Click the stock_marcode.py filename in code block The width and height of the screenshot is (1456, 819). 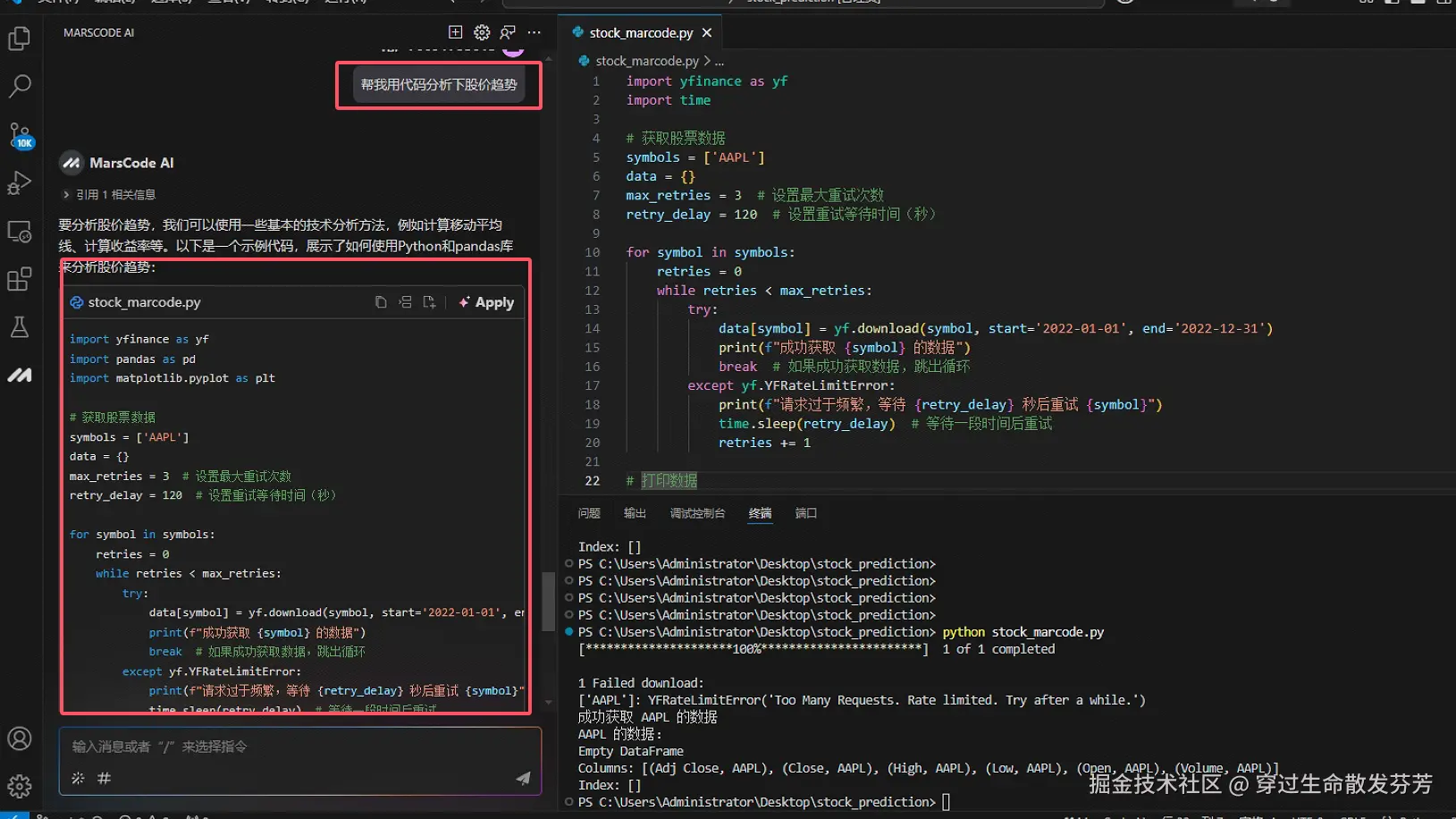[x=144, y=302]
